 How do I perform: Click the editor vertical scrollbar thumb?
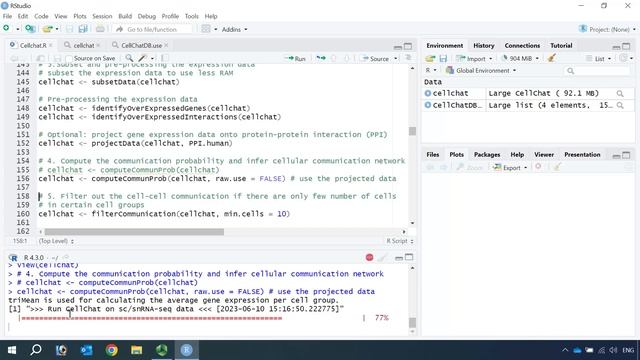pyautogui.click(x=412, y=131)
